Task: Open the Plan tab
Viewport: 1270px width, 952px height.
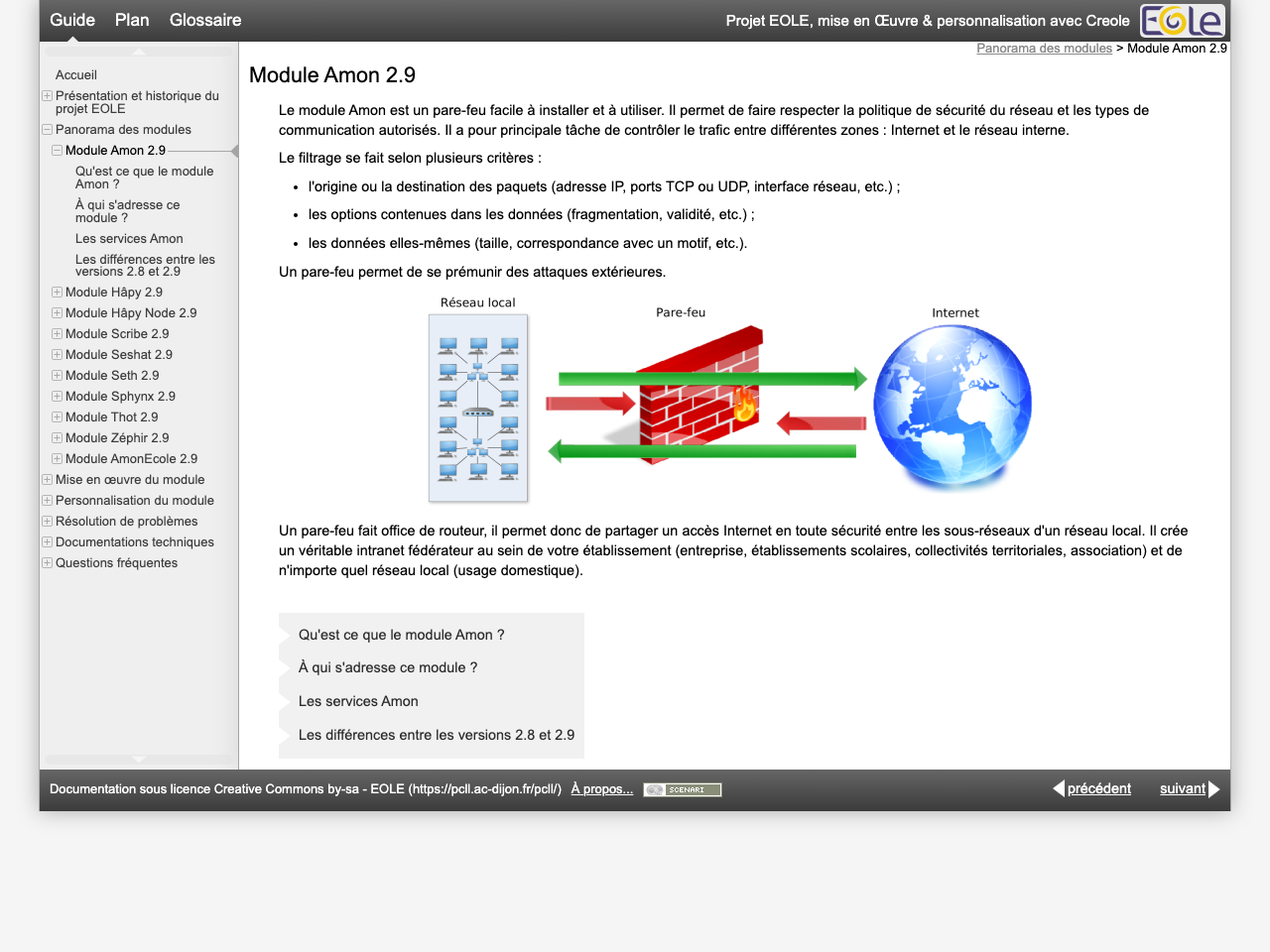Action: 132,20
